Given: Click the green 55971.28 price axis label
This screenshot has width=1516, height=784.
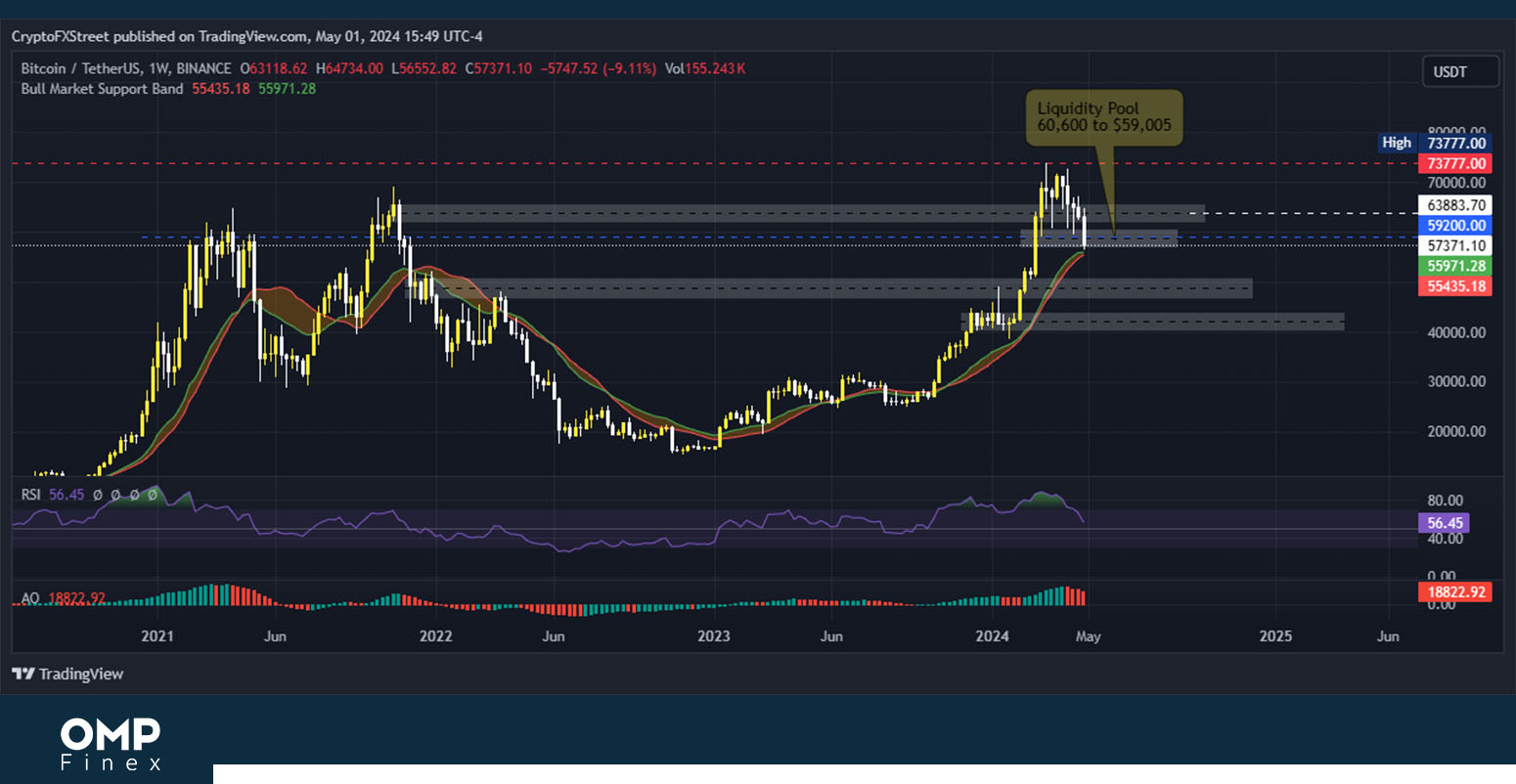Looking at the screenshot, I should (1456, 266).
